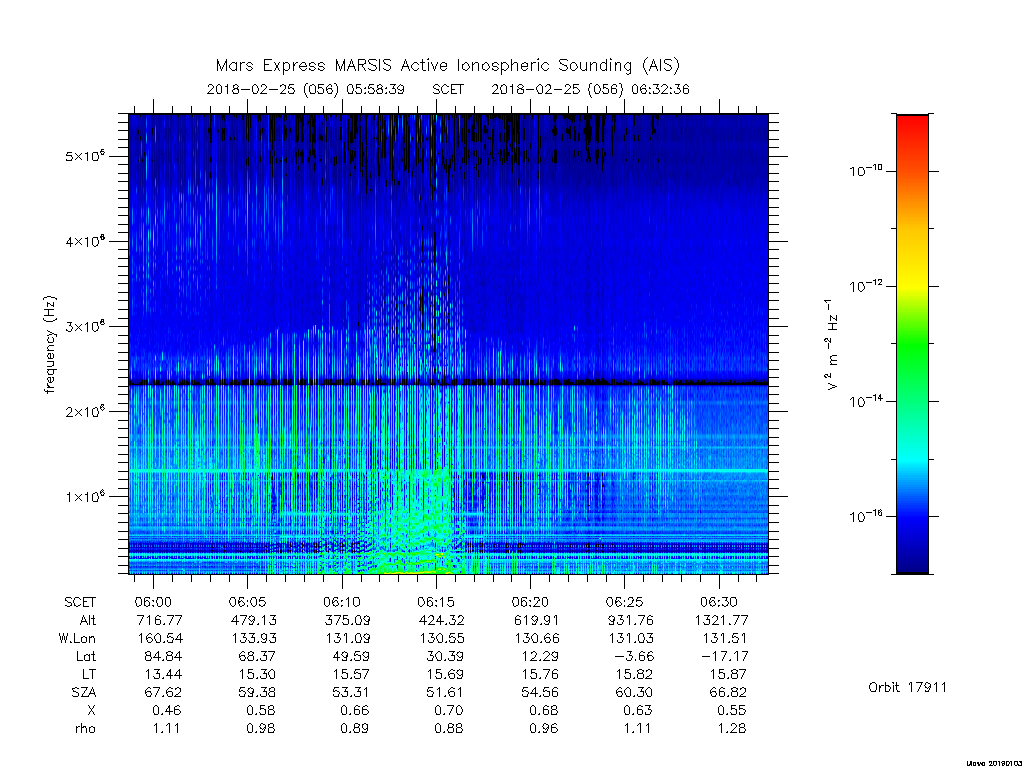Click the bright green signal burst near 06:15
The height and width of the screenshot is (768, 1024).
(418, 522)
